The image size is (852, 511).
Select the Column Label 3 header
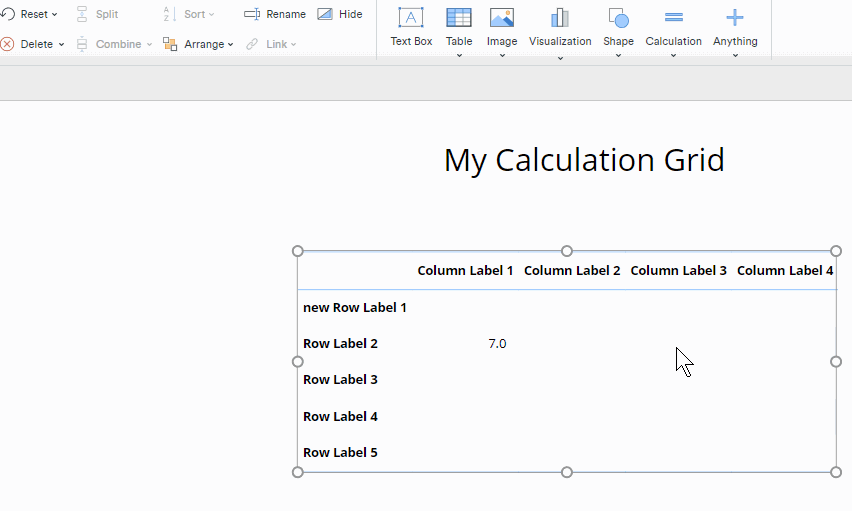click(x=678, y=271)
